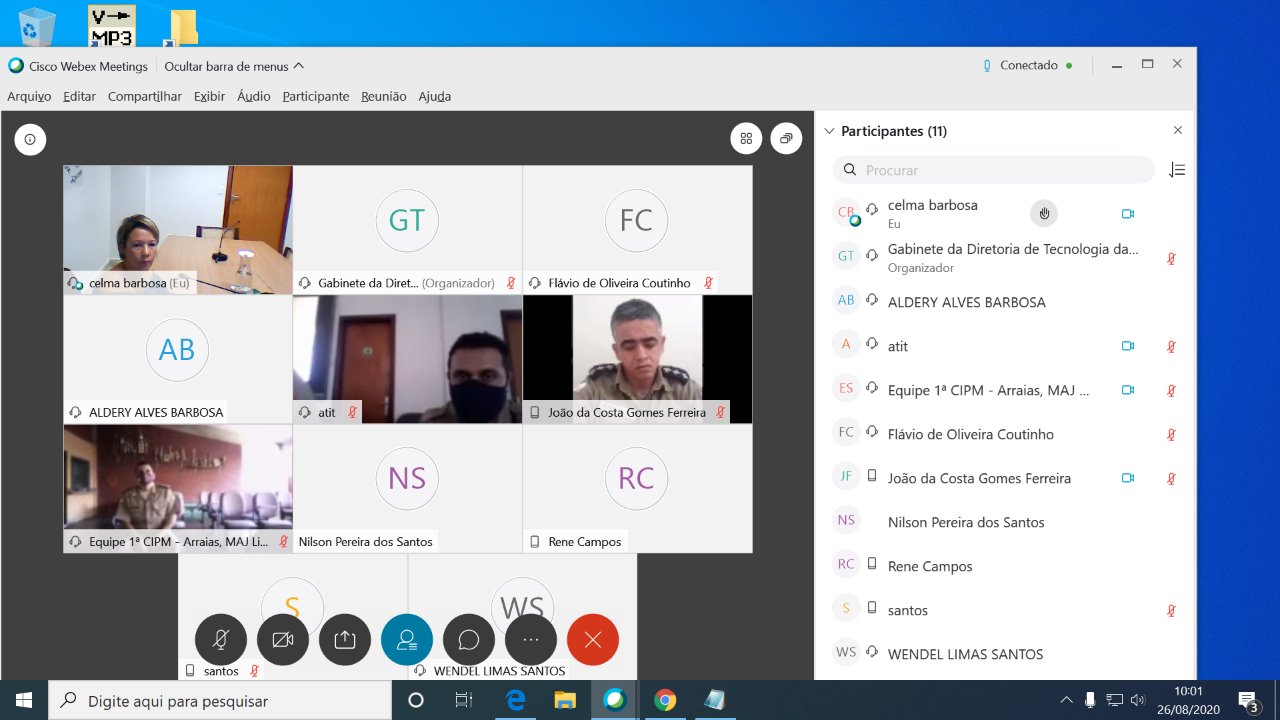Close the participants panel
Image resolution: width=1280 pixels, height=720 pixels.
pos(1178,131)
